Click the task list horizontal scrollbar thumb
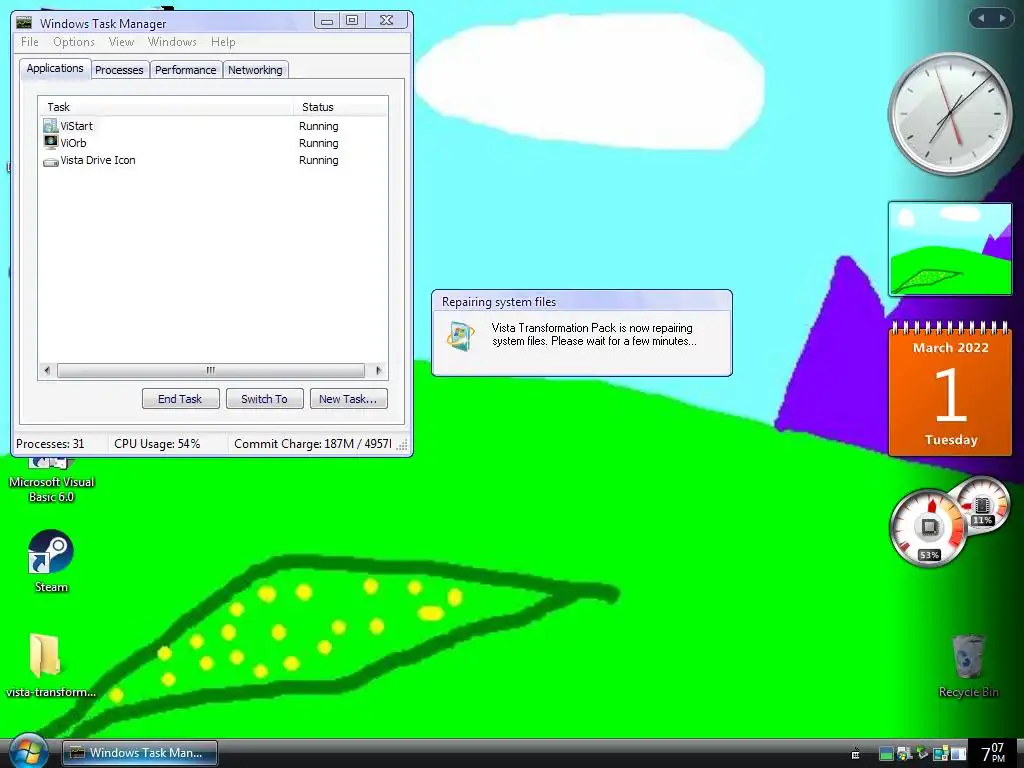 coord(210,370)
